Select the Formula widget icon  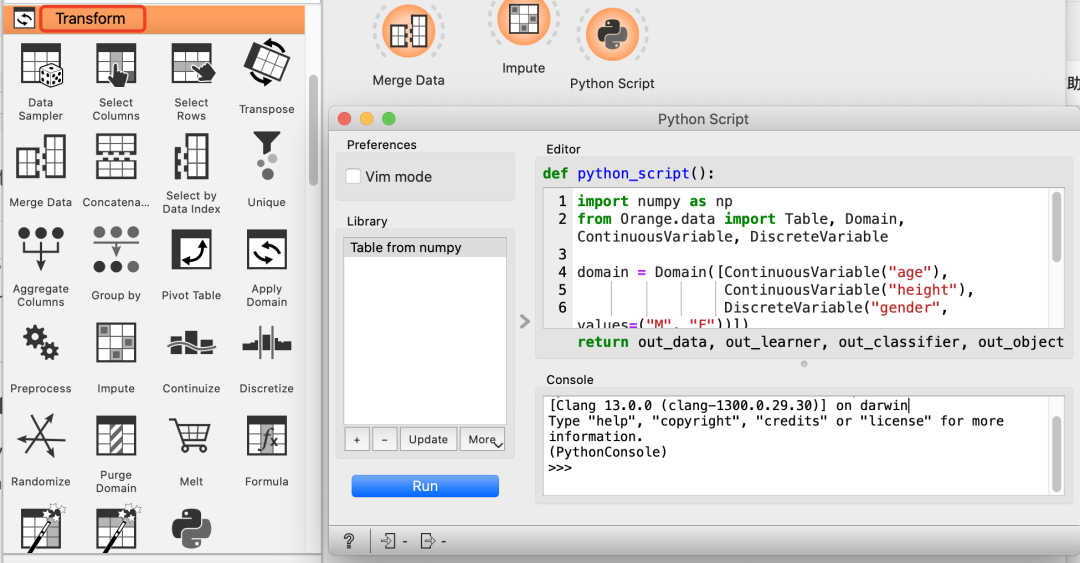point(267,436)
